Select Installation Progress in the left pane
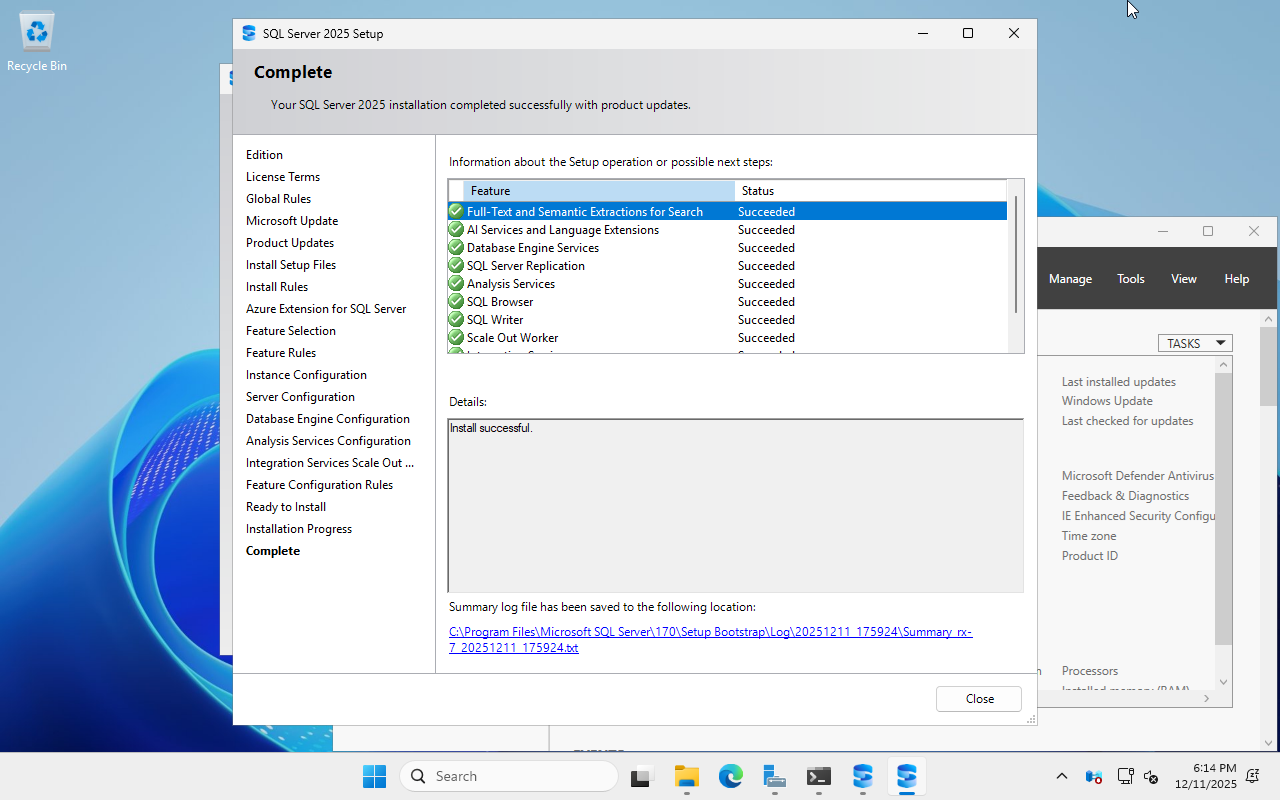1280x800 pixels. (x=298, y=528)
